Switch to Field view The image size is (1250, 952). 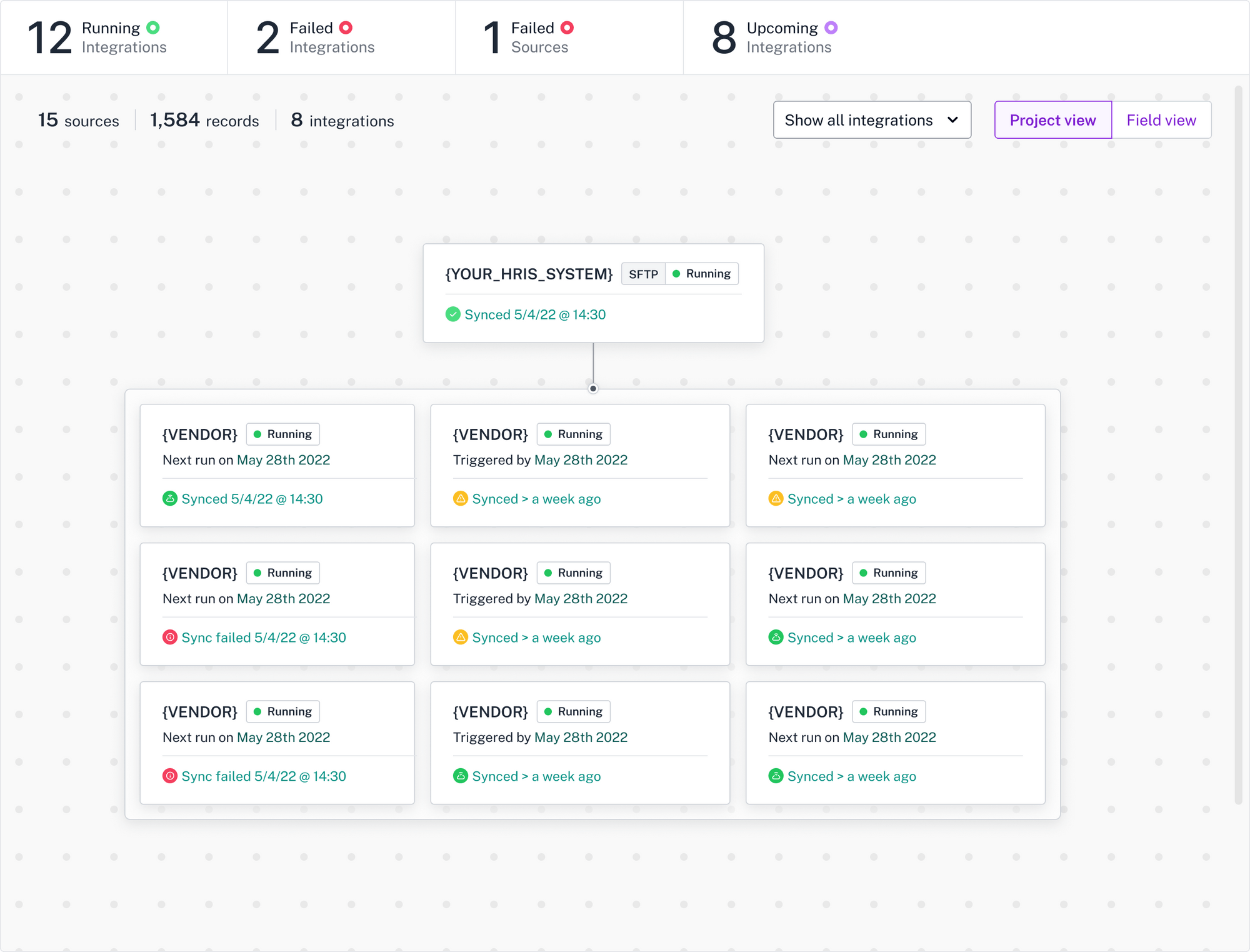1161,120
